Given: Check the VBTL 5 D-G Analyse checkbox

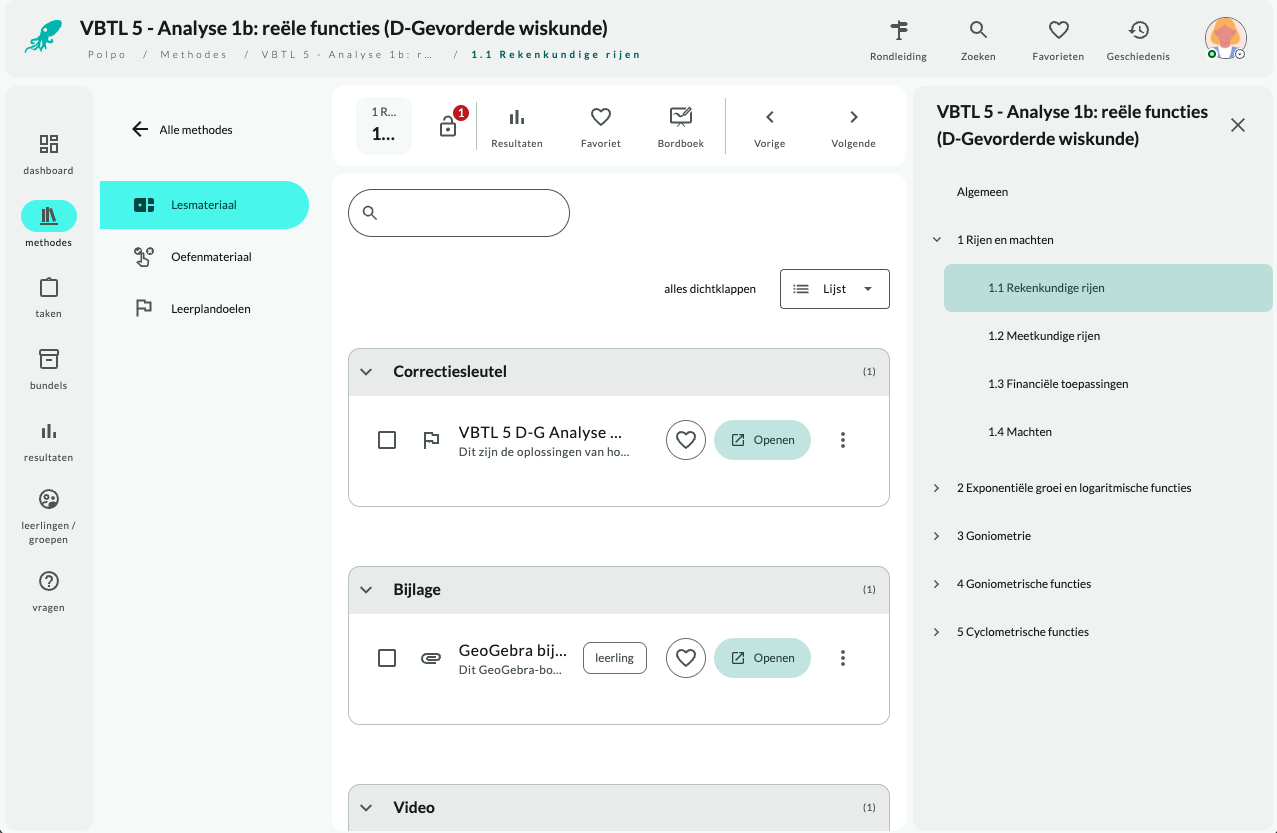Looking at the screenshot, I should [x=387, y=440].
